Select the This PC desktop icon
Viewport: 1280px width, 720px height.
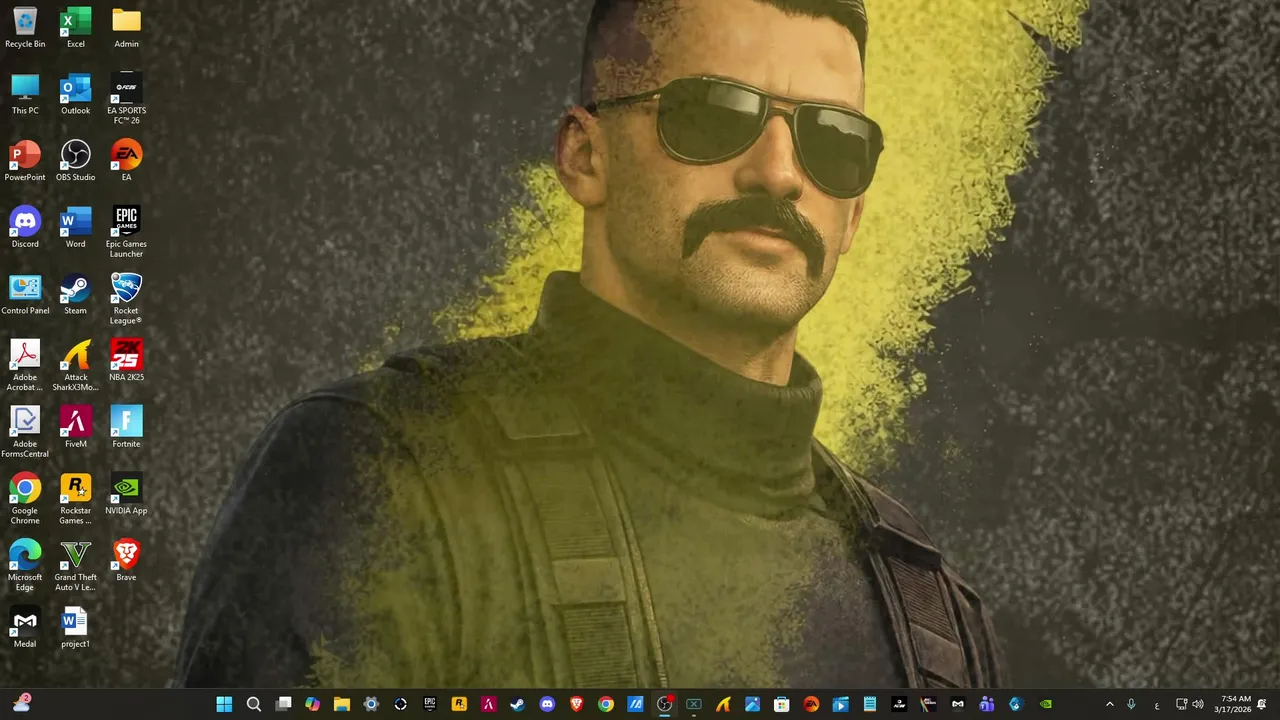pos(25,94)
